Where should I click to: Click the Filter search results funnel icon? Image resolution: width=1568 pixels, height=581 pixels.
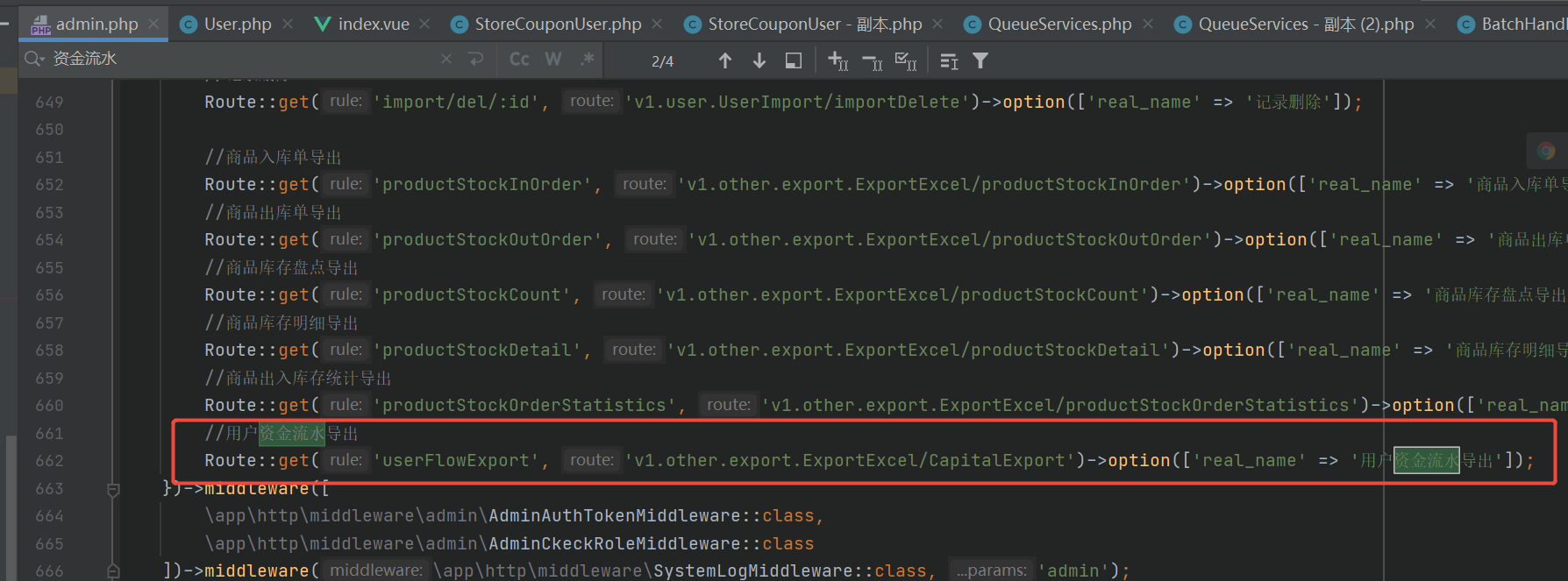click(980, 60)
